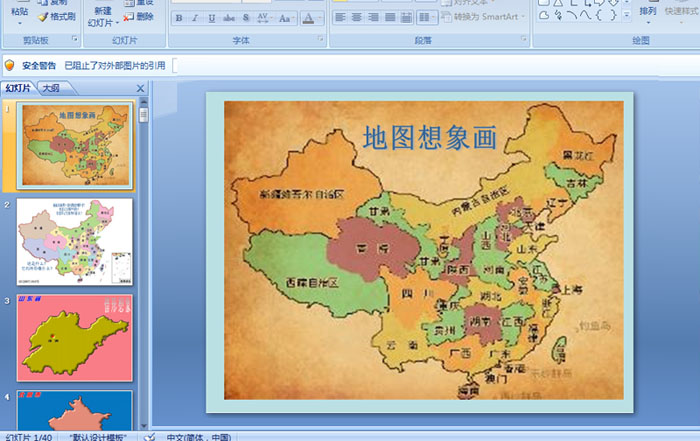Image resolution: width=700 pixels, height=441 pixels.
Task: Select slide 4 blue thumbnail
Action: [75, 410]
